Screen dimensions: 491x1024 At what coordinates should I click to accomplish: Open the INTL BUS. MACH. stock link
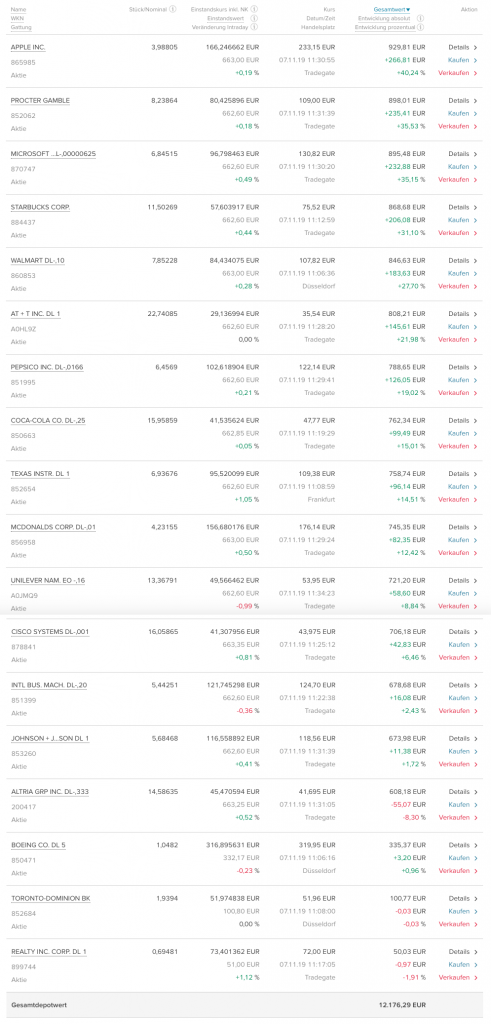coord(49,686)
